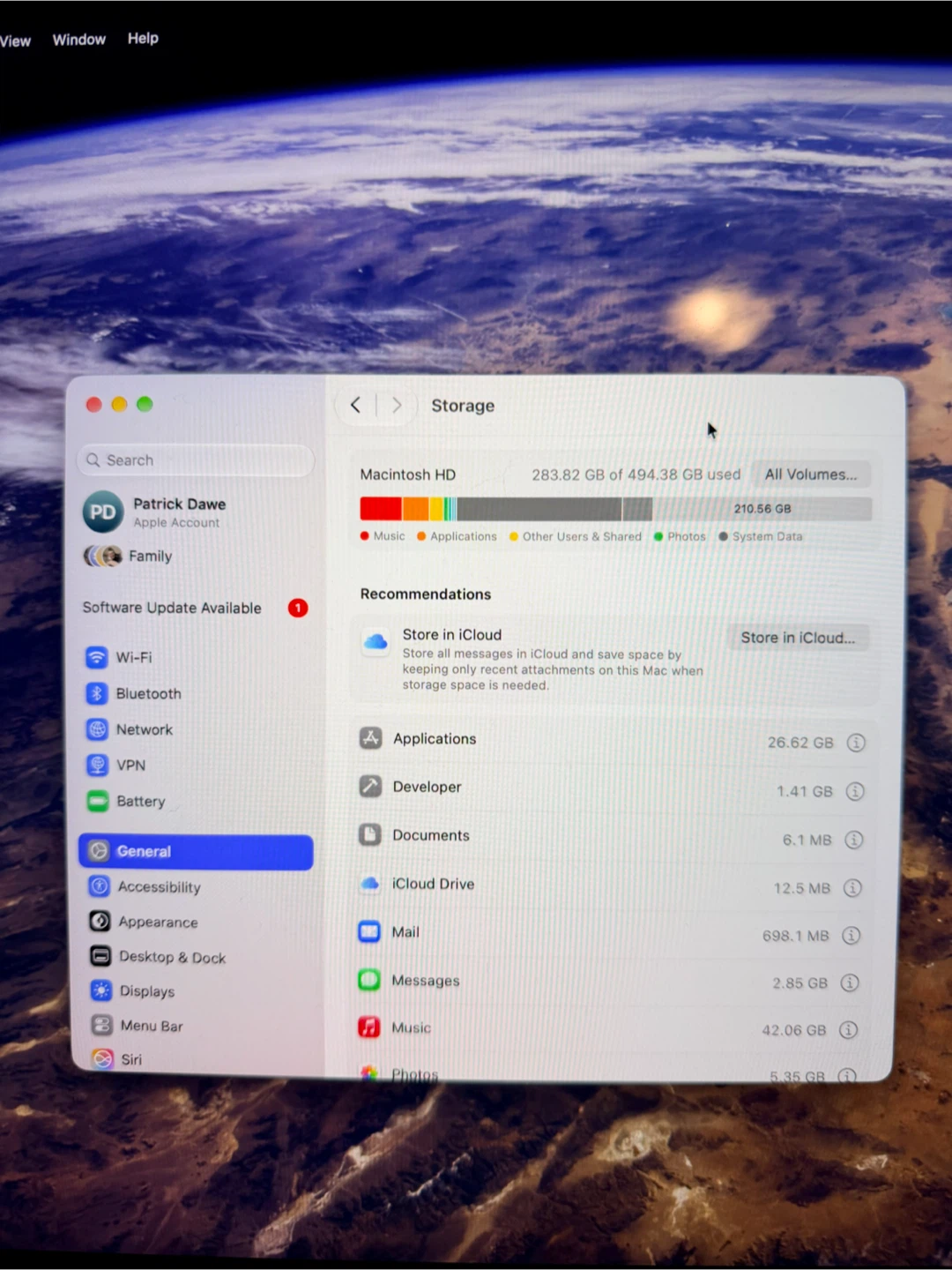Select the General gear icon
Screen dimensions: 952x1270
99,851
